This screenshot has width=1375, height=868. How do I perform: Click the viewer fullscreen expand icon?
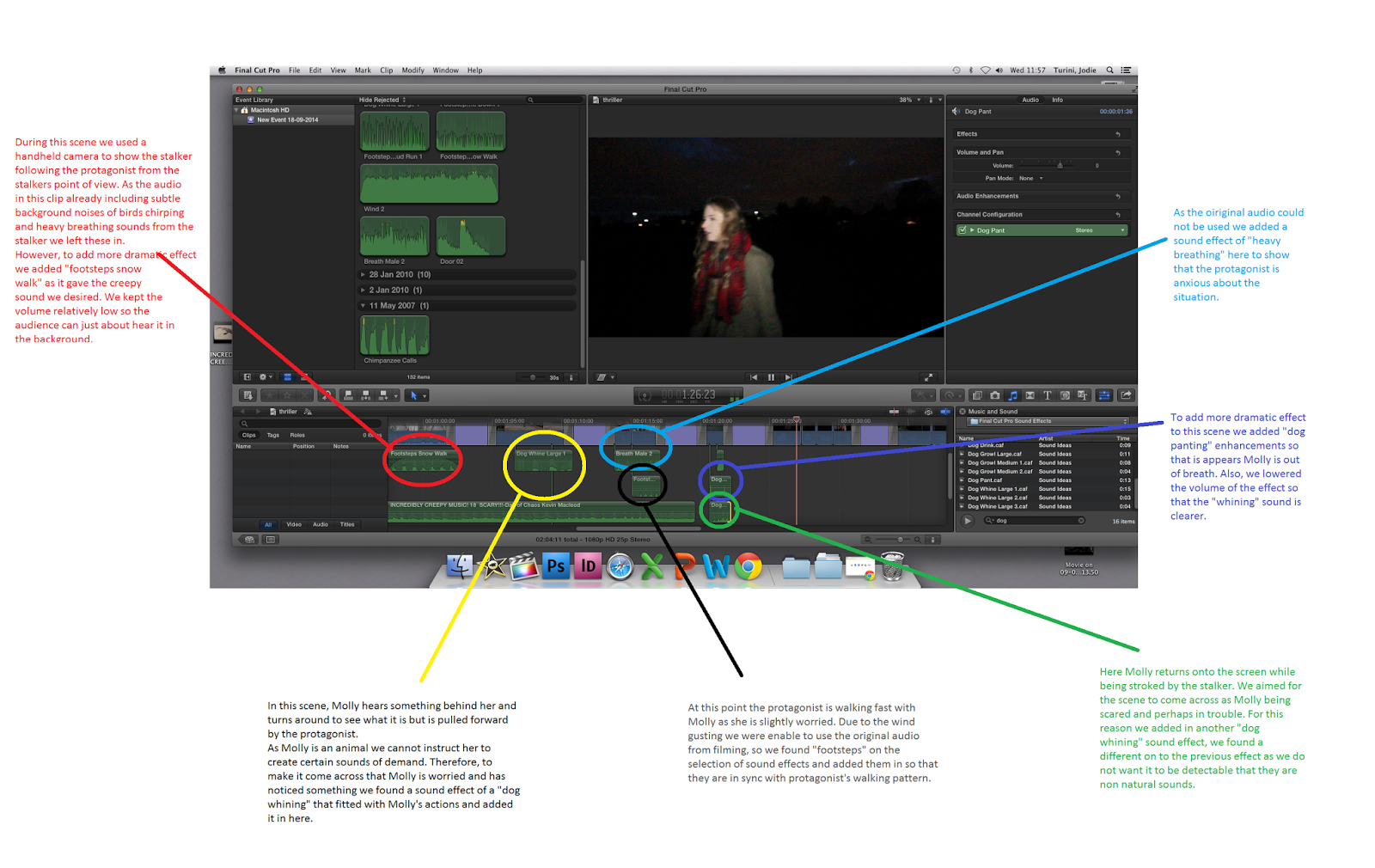click(928, 377)
